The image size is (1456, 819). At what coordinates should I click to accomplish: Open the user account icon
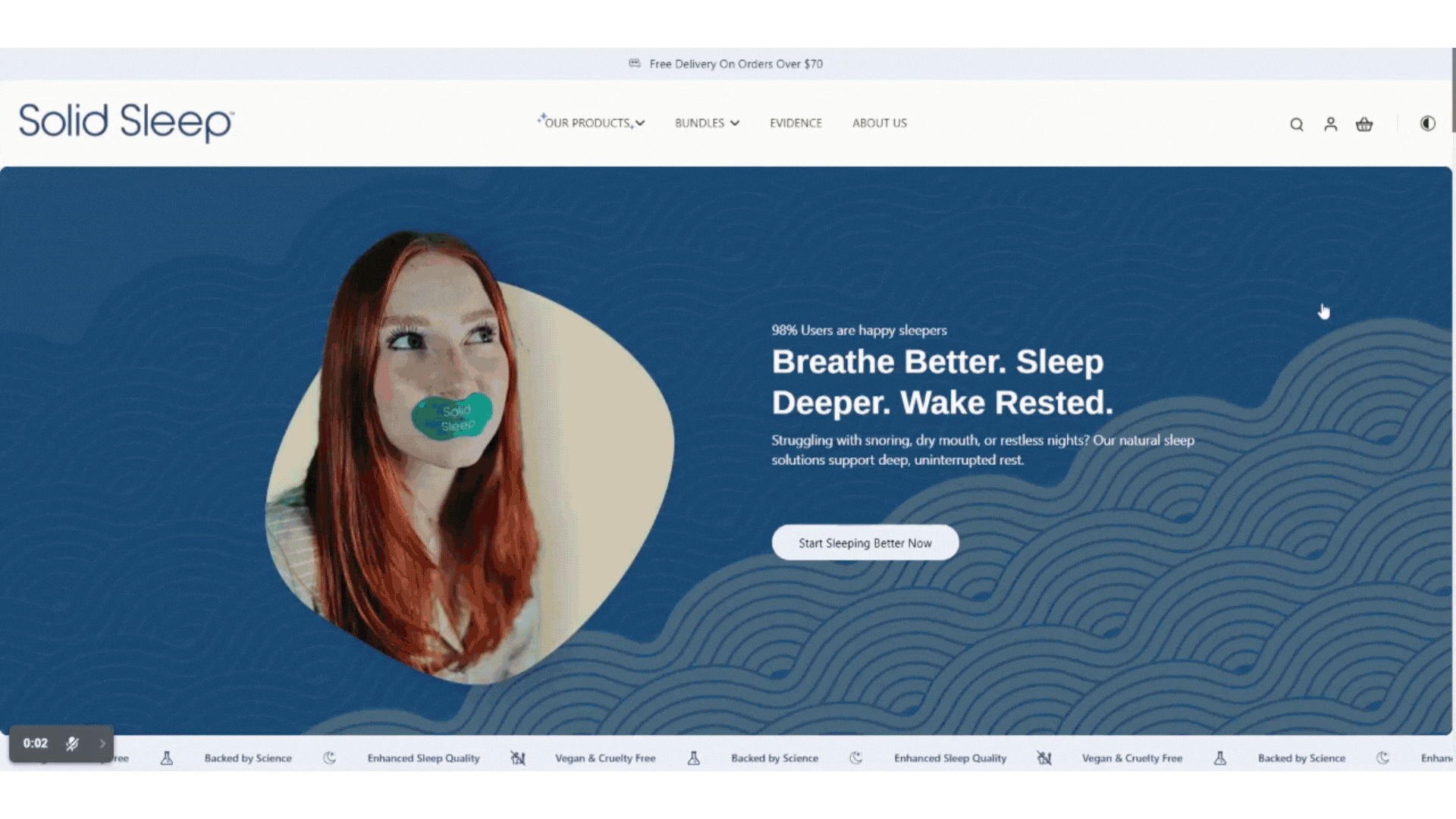pos(1331,124)
